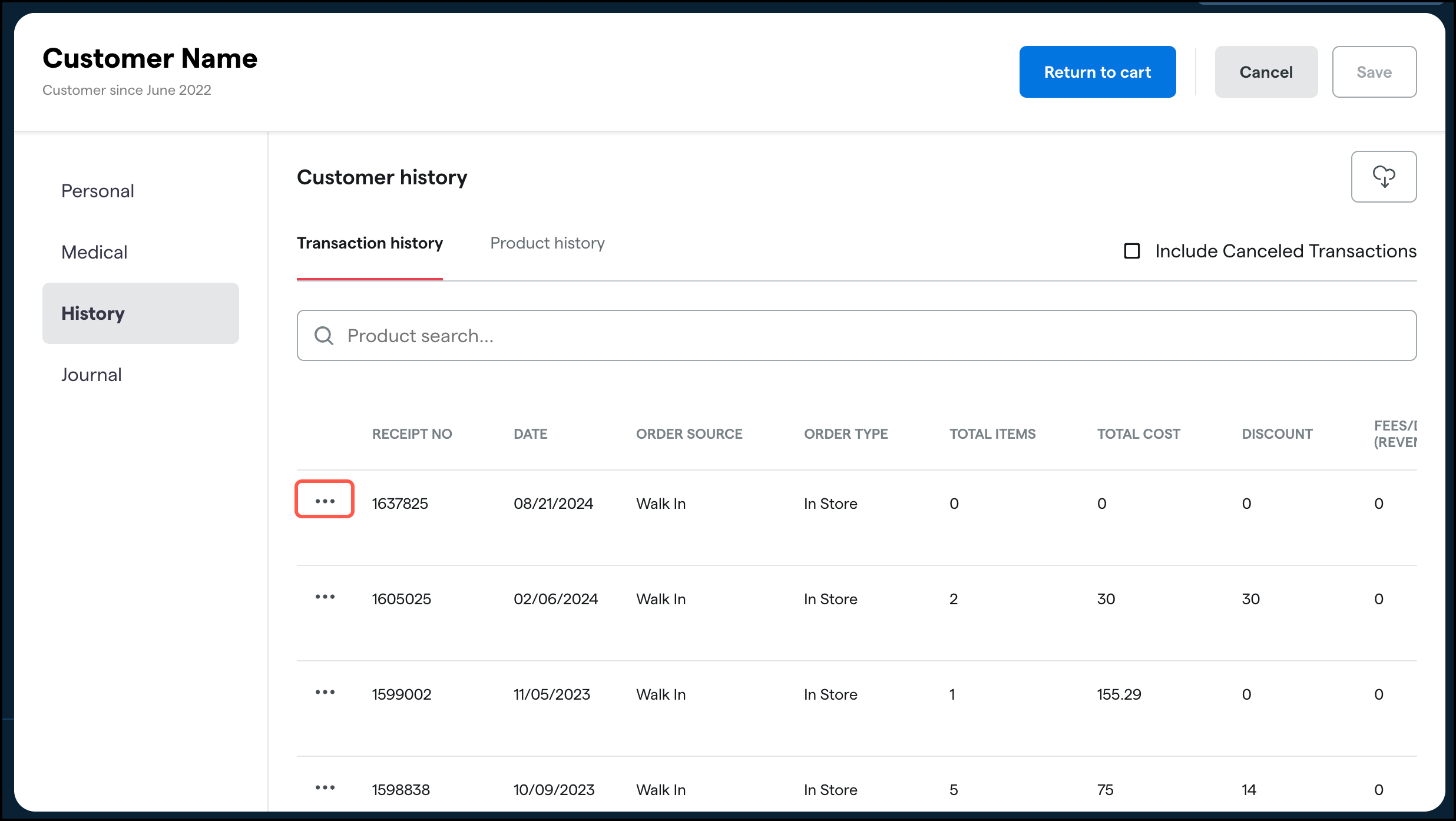Screen dimensions: 1456x821
Task: Click In Store in the 1599002 row
Action: (x=830, y=694)
